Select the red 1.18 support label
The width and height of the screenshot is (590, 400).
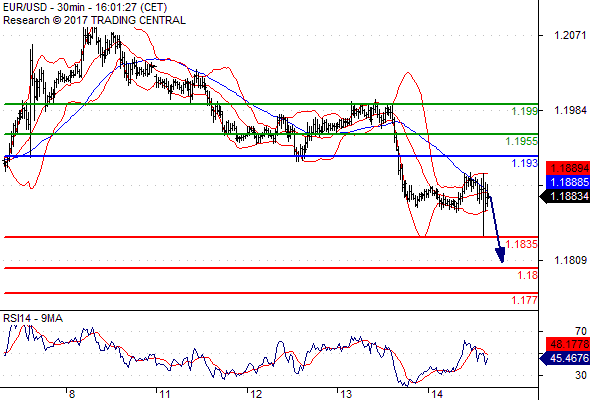528,275
